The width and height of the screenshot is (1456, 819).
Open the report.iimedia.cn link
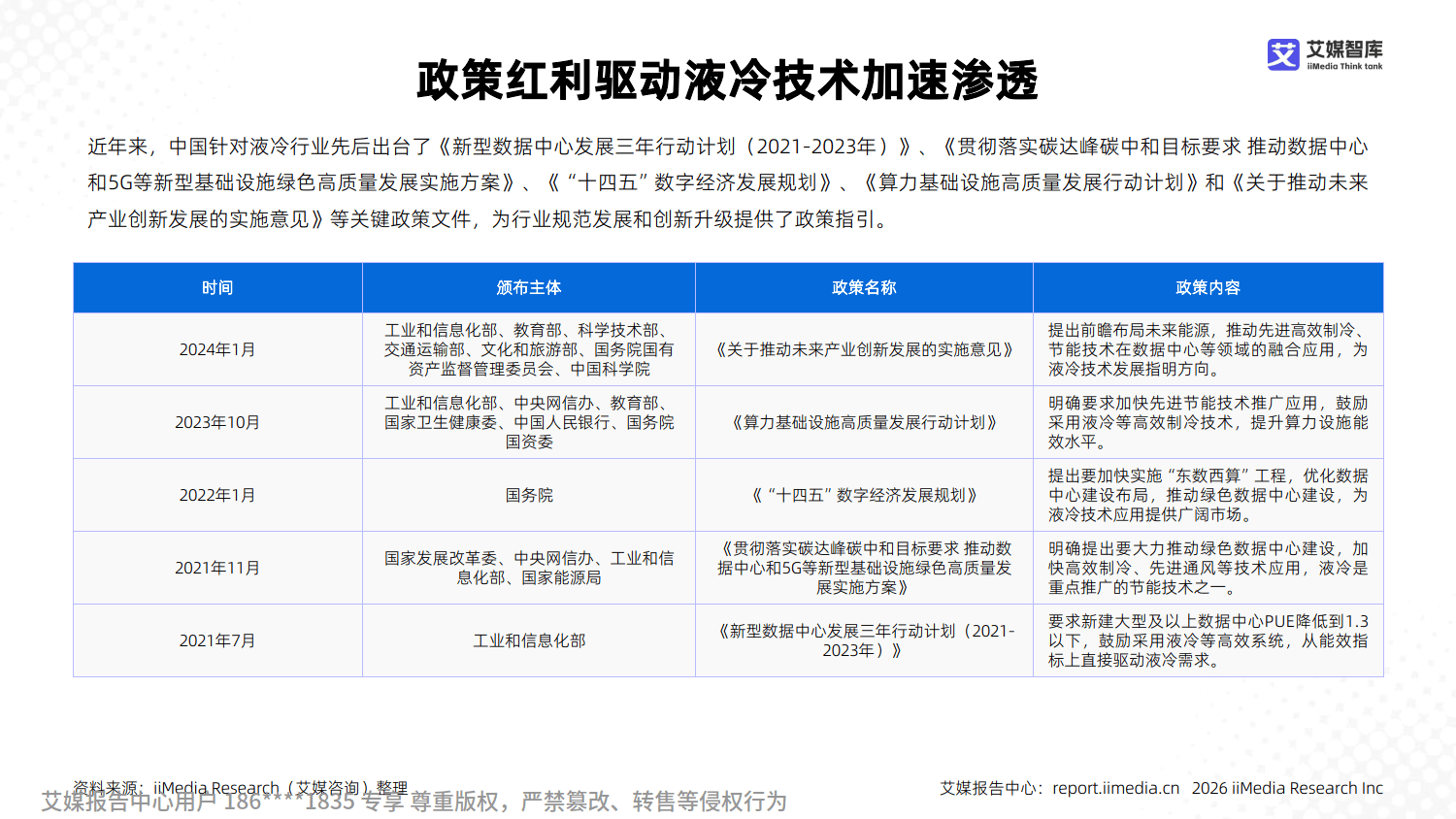point(1116,788)
